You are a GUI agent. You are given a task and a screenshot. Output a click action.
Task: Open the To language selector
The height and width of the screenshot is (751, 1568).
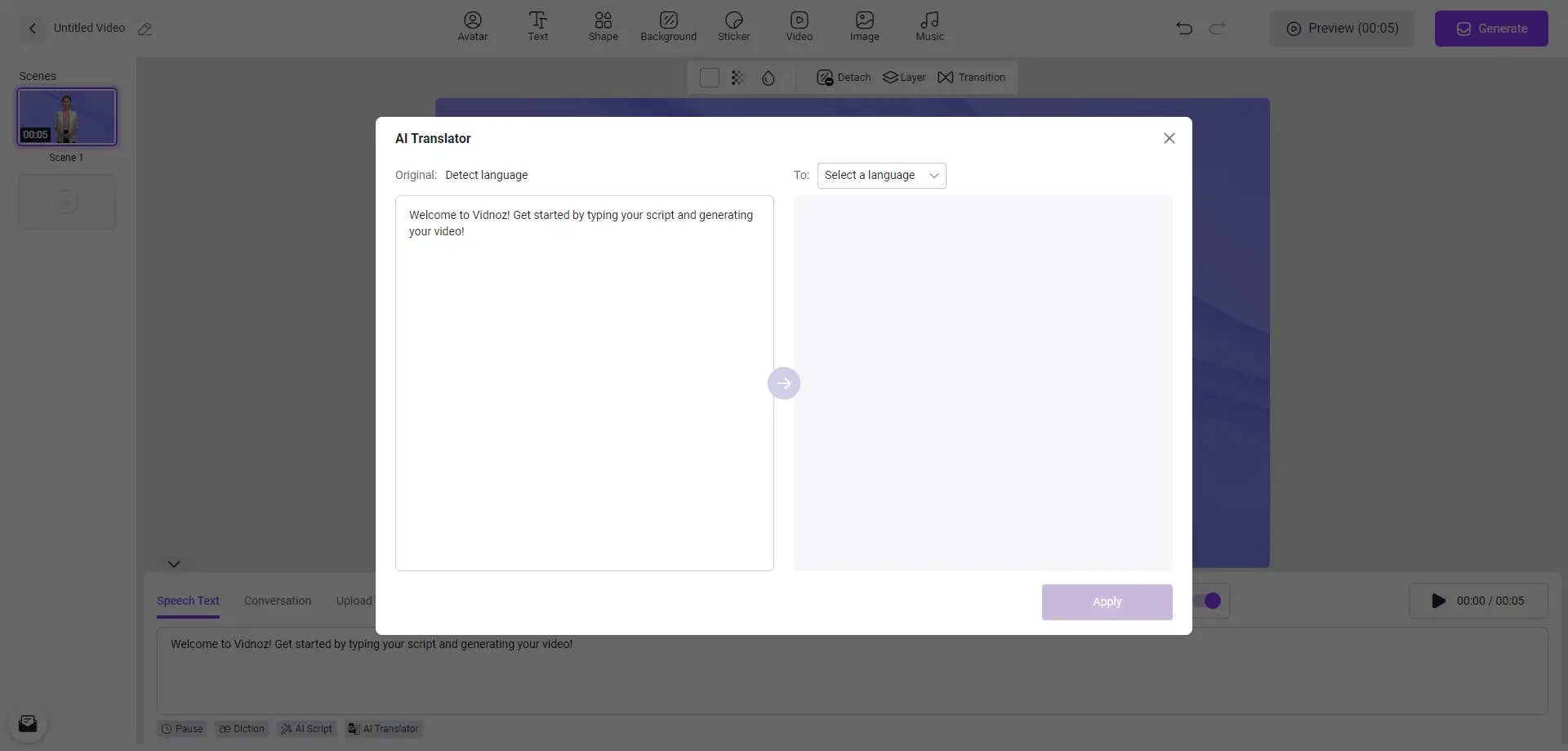pos(882,175)
